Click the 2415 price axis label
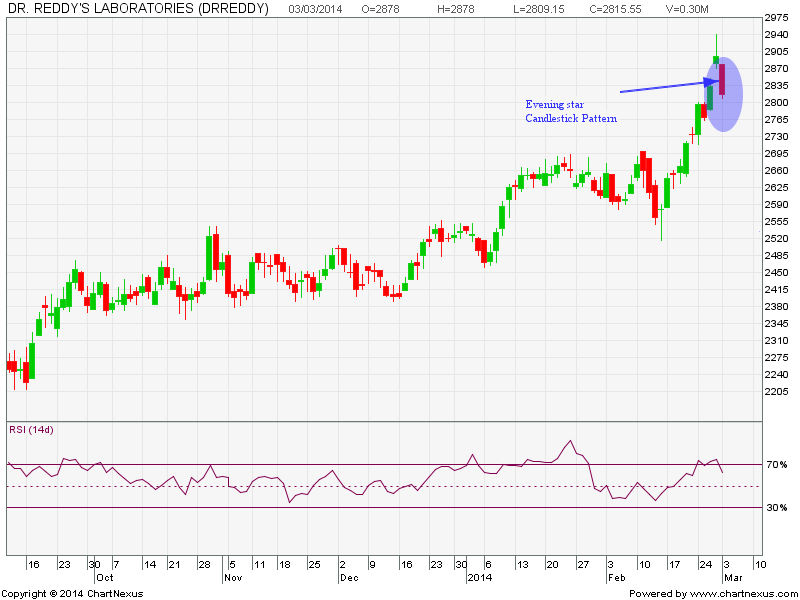Viewport: 800px width, 600px height. point(777,289)
